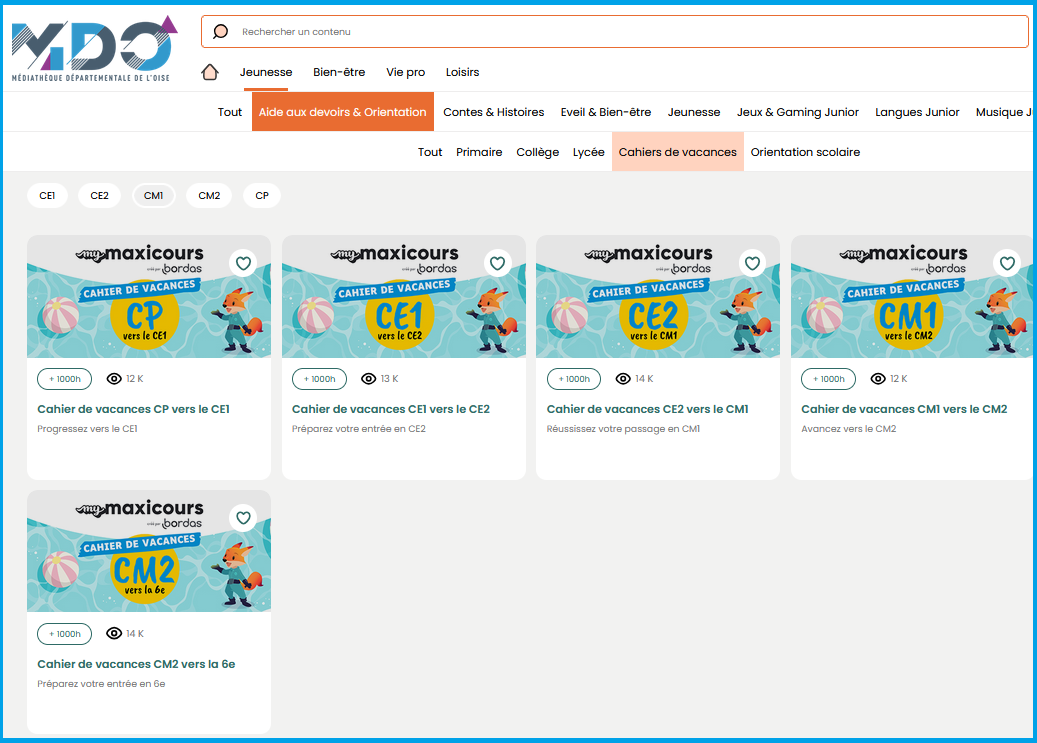Favorite the Cahier de vacances CE1 card
This screenshot has height=743, width=1037.
[x=497, y=263]
